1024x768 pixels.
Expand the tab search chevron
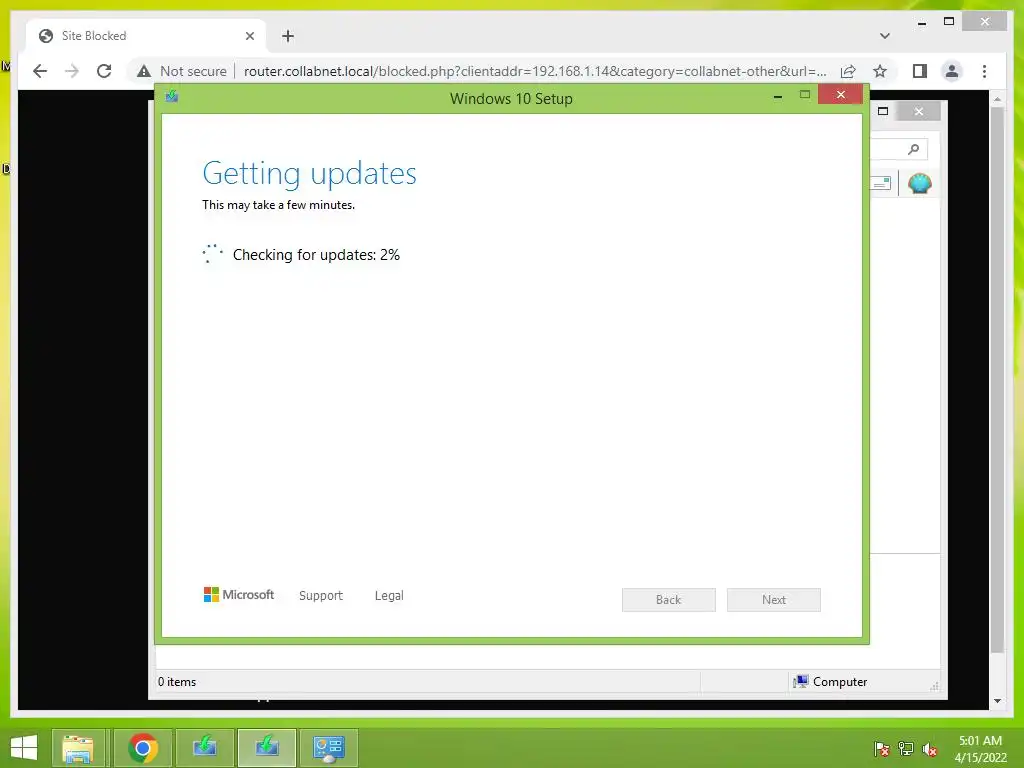[884, 36]
